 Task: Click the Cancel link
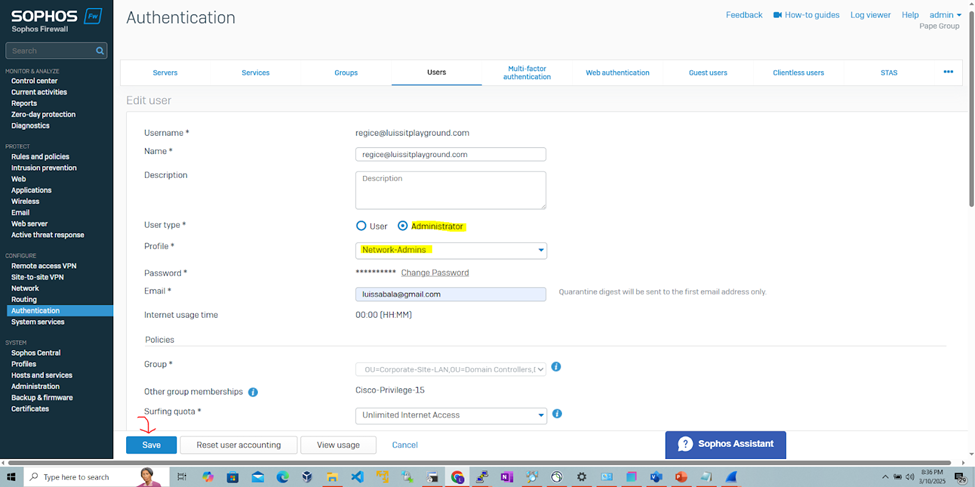click(x=405, y=445)
